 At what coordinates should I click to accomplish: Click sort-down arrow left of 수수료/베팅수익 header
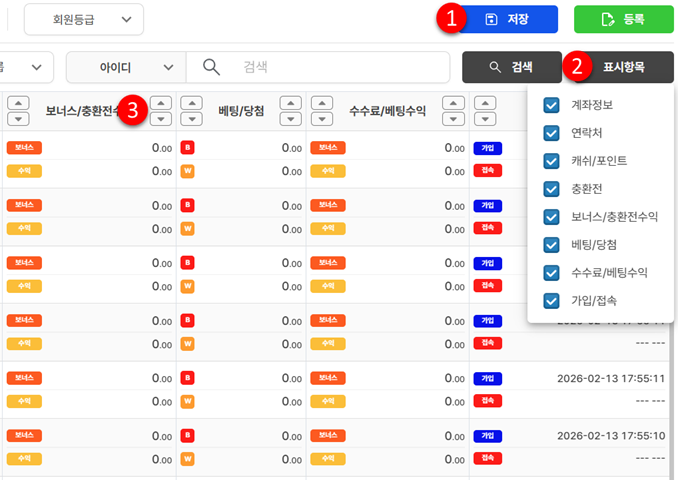322,119
